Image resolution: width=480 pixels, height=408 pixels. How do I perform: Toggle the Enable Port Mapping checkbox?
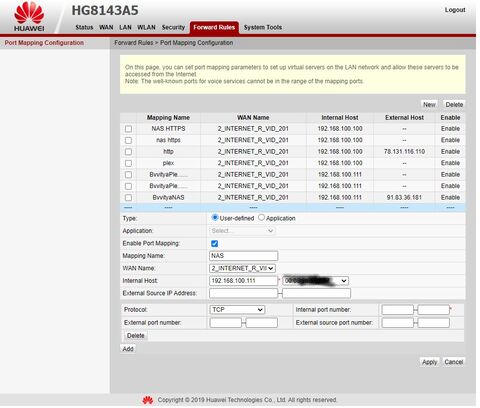[x=215, y=244]
